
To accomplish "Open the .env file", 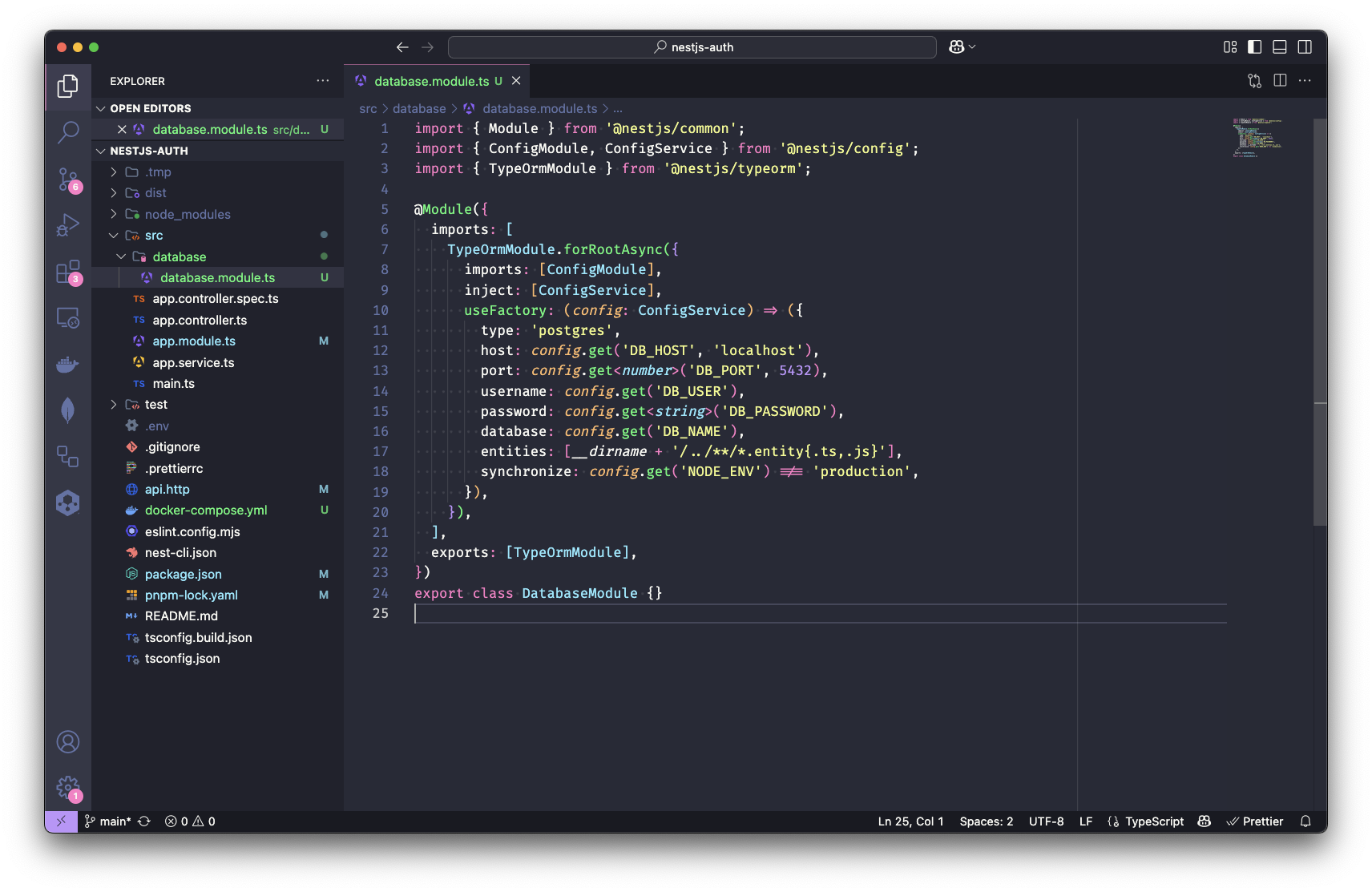I will click(x=218, y=426).
